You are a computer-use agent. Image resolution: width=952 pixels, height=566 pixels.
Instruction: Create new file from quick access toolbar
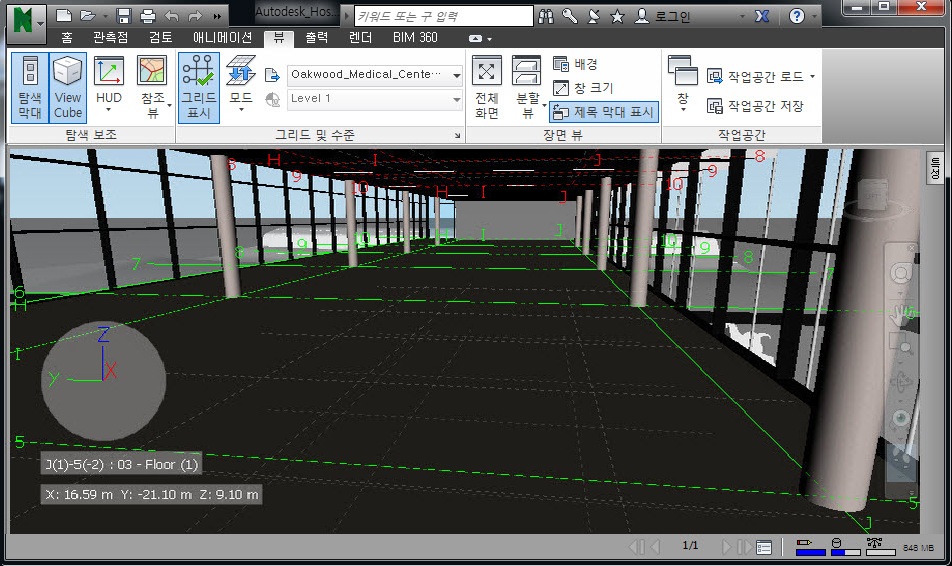coord(64,16)
